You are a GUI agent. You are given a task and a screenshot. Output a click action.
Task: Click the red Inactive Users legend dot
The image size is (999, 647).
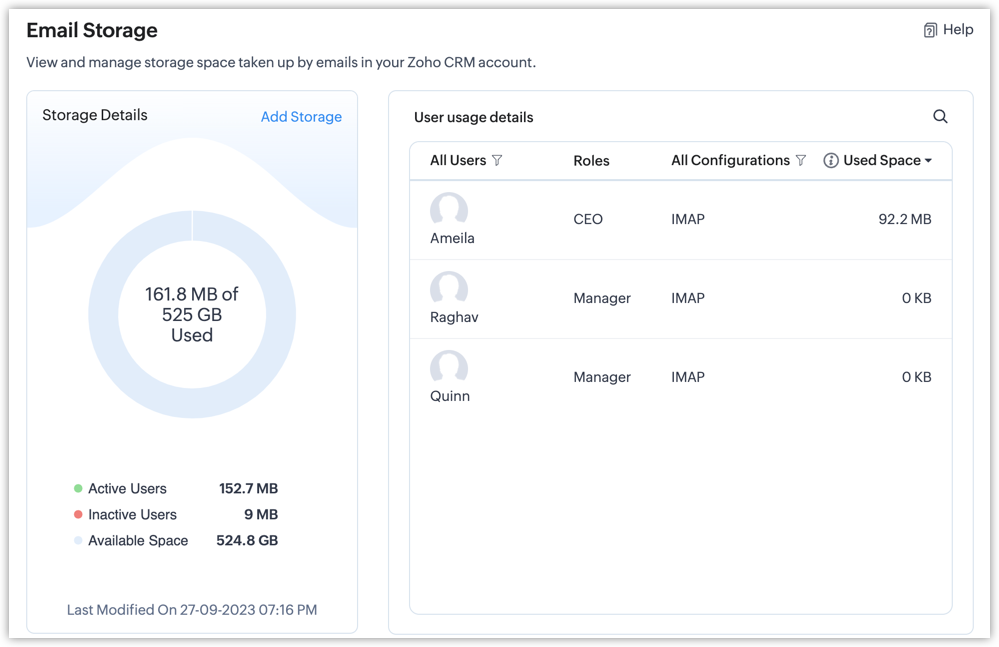pyautogui.click(x=78, y=515)
